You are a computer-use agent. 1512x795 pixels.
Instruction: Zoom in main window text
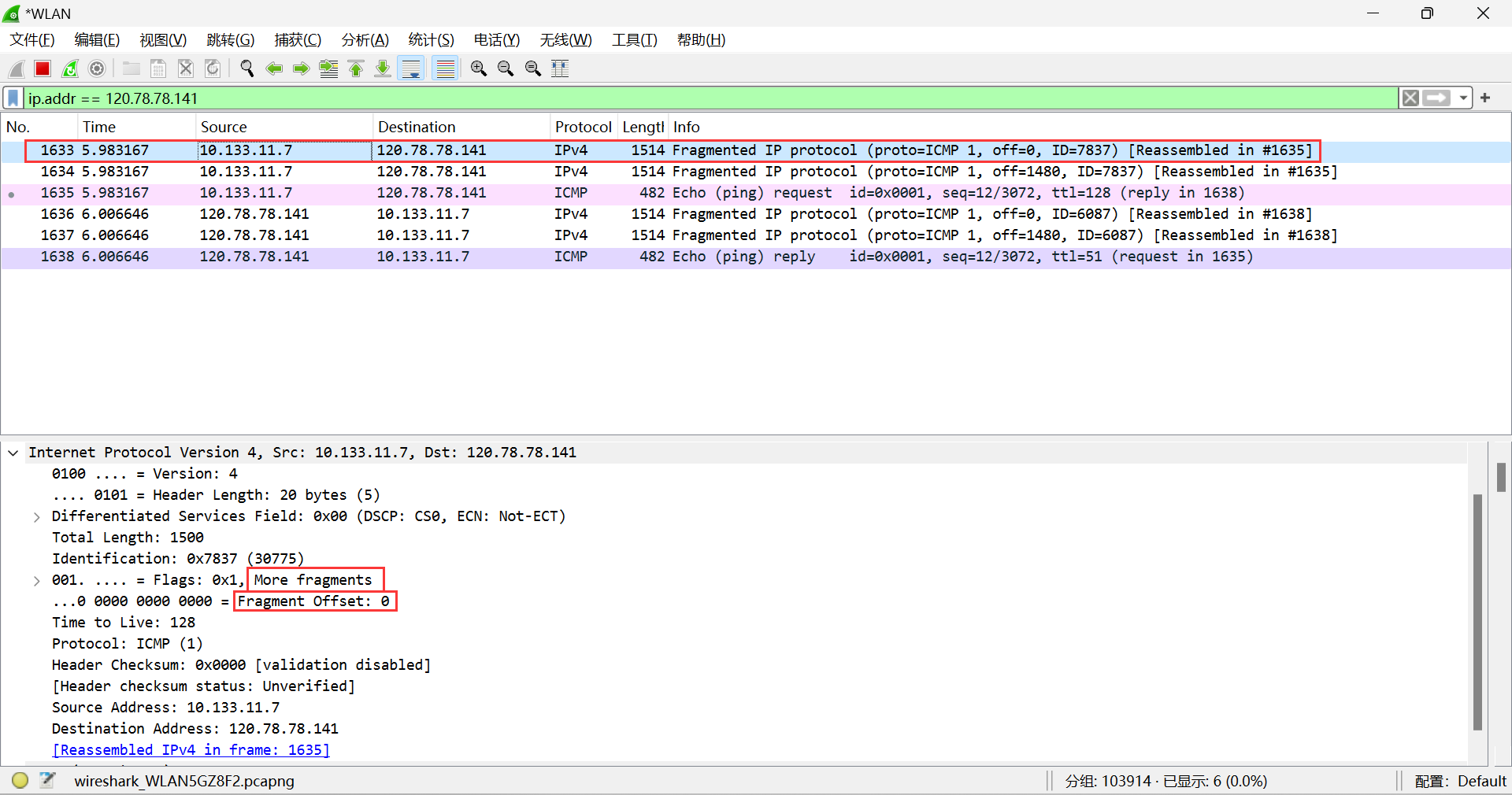tap(478, 68)
